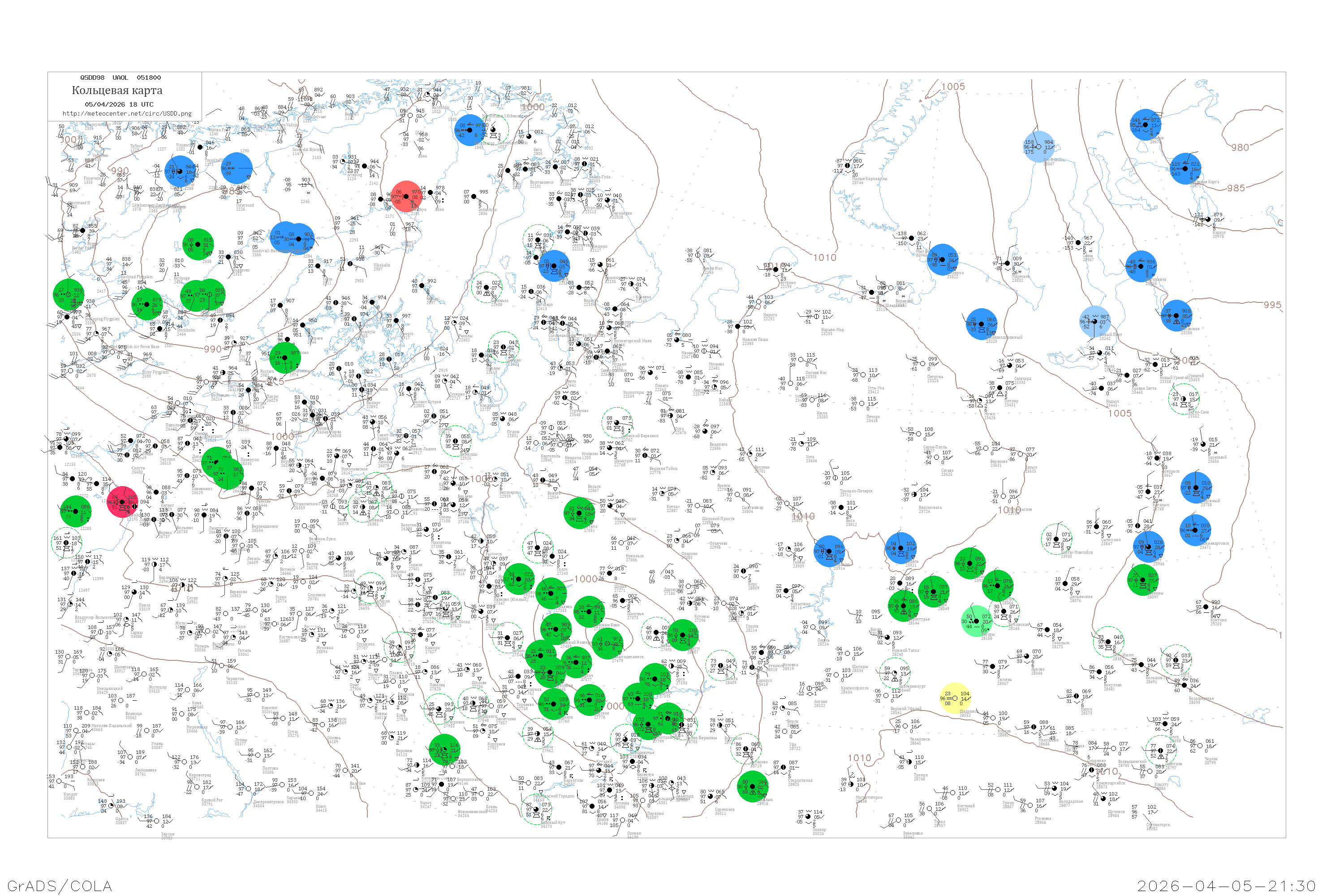Viewport: 1344px width, 896px height.
Task: Click the GrADS/COLA label
Action: click(x=60, y=885)
